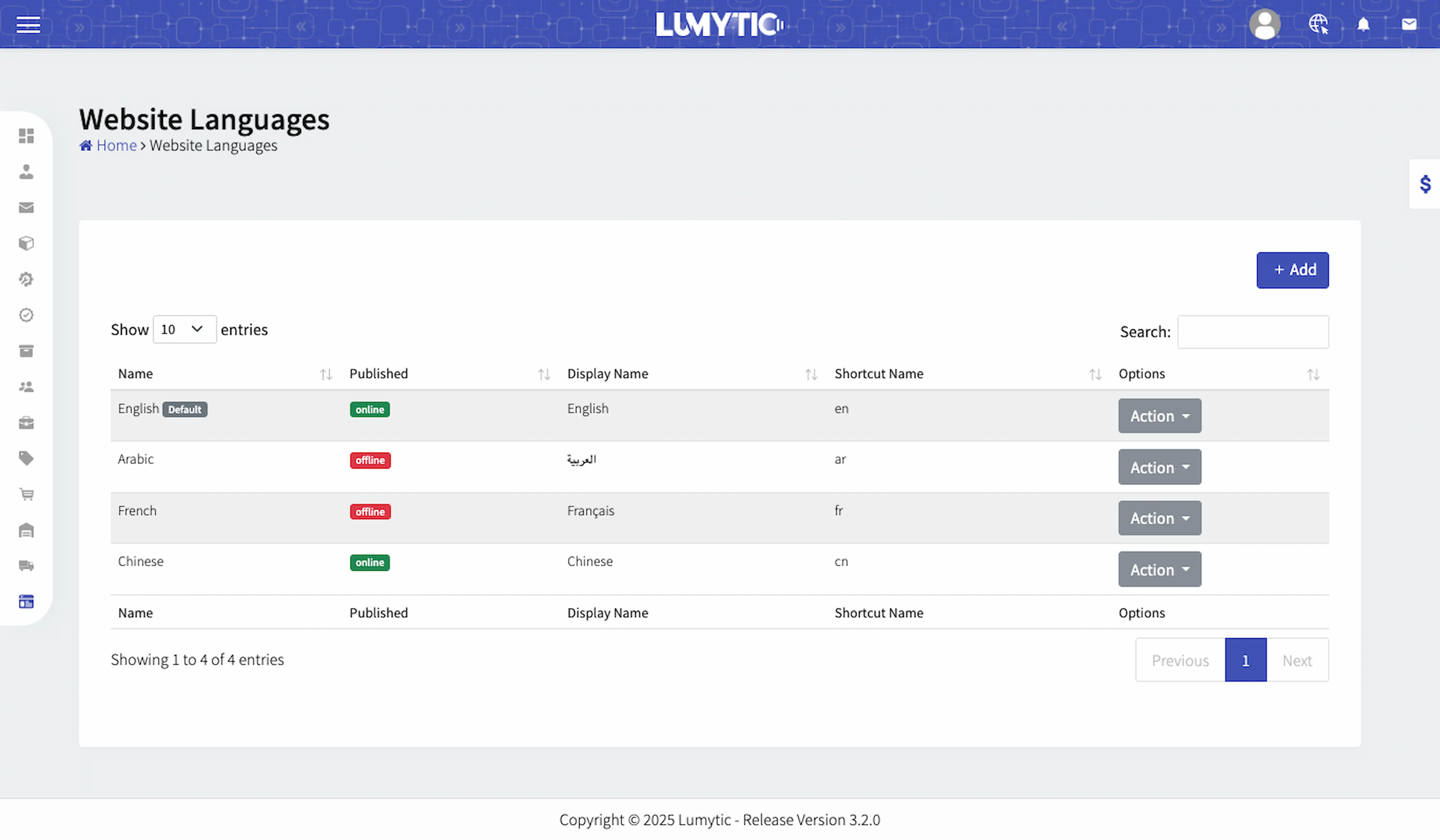Expand the Action menu for Arabic row

pyautogui.click(x=1159, y=467)
